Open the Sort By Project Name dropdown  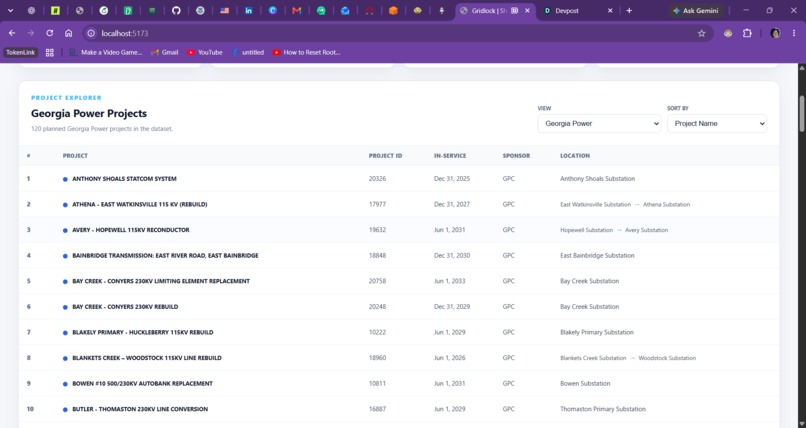tap(717, 123)
